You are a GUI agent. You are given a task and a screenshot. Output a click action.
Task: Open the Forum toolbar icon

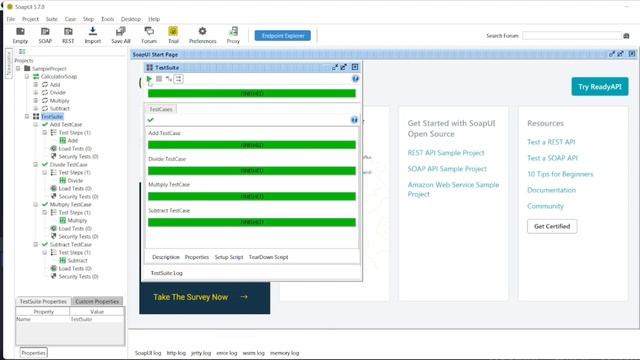[x=149, y=35]
